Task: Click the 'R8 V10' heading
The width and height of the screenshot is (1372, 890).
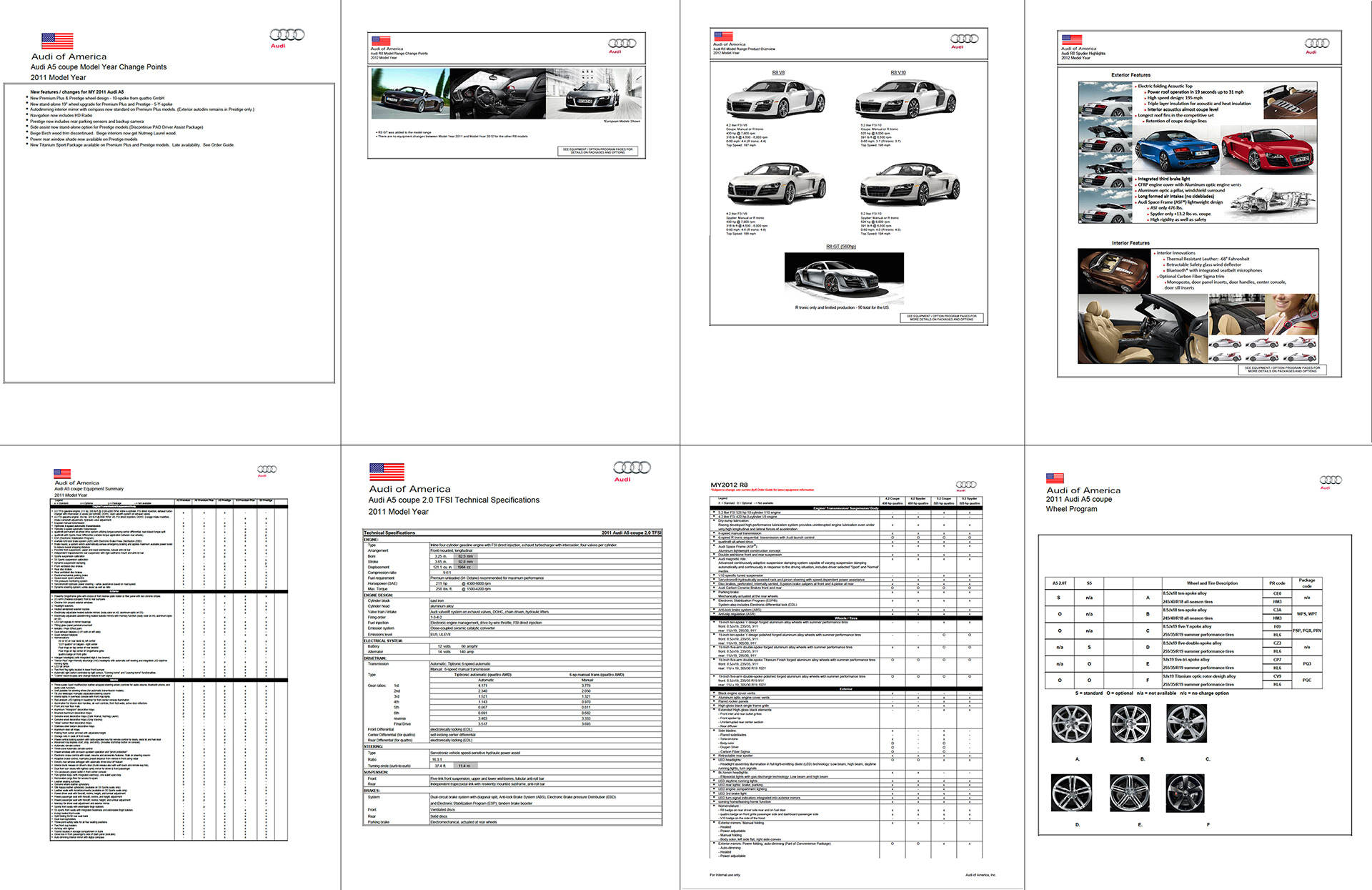Action: click(898, 72)
